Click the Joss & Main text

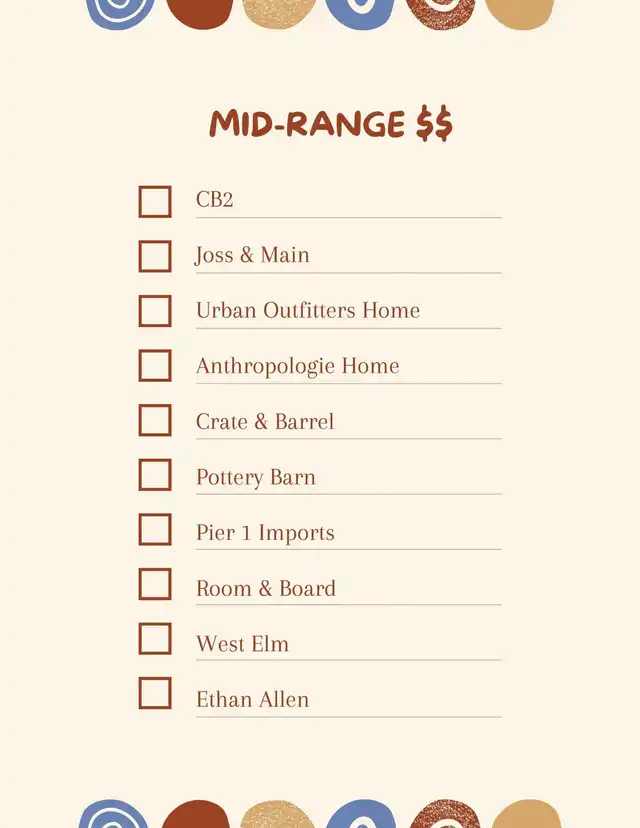[252, 255]
